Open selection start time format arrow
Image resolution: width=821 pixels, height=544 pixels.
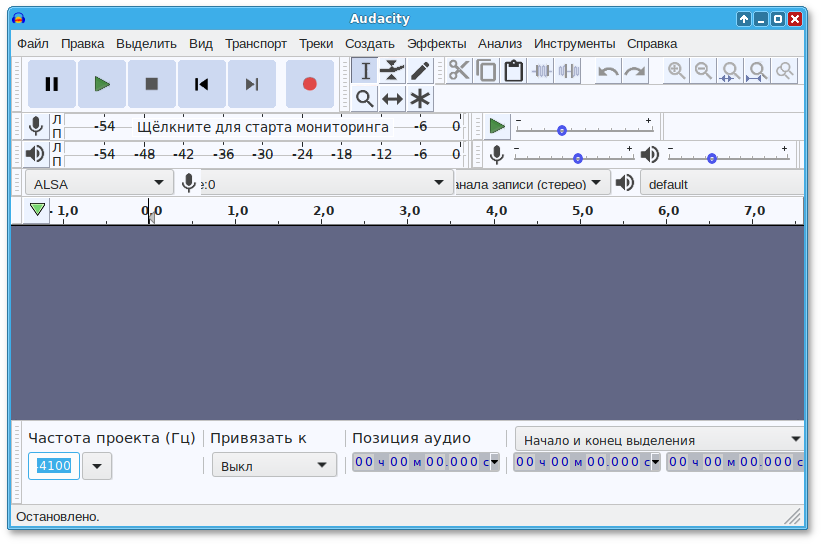[656, 462]
